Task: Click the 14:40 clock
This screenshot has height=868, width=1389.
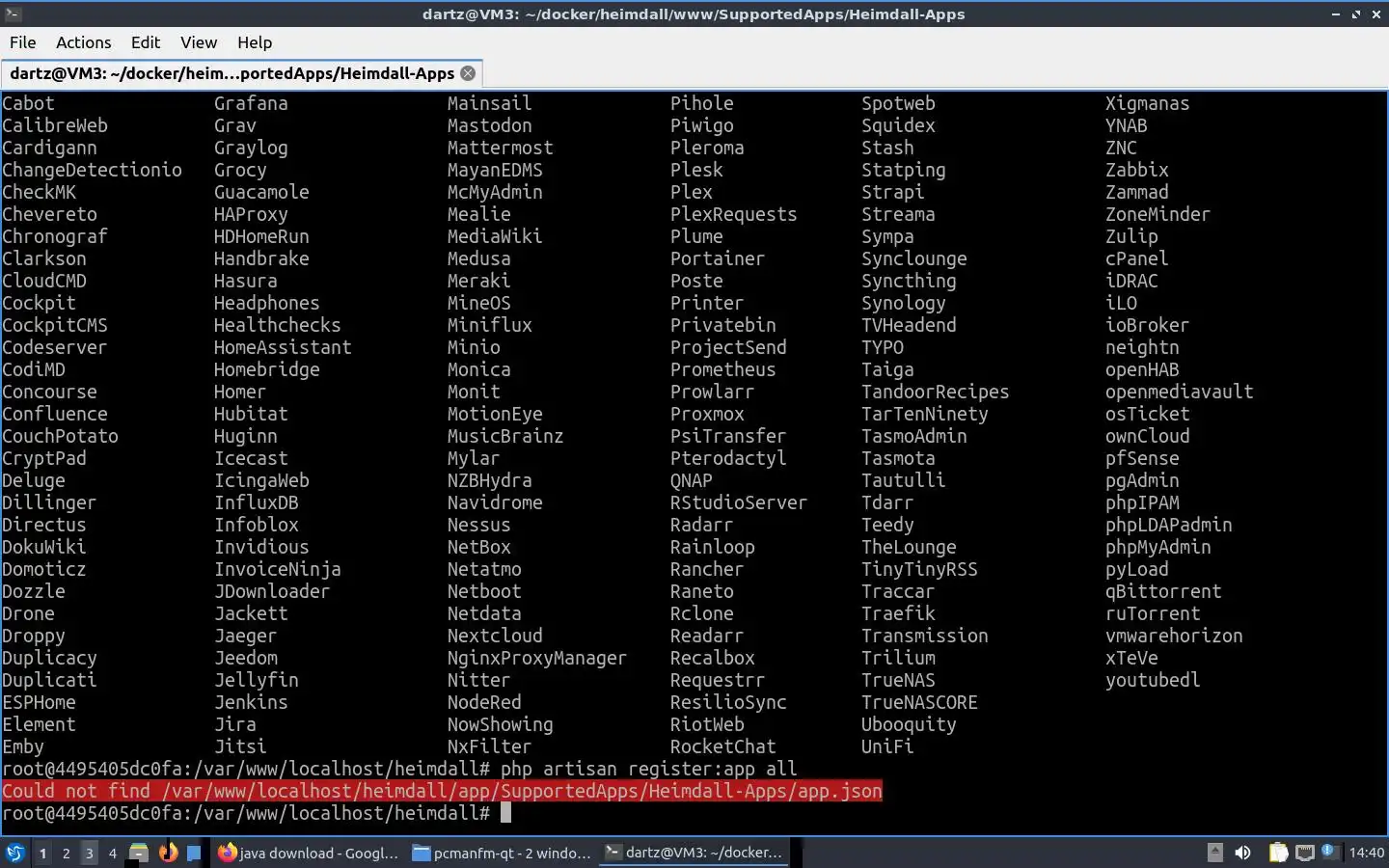Action: pos(1366,853)
